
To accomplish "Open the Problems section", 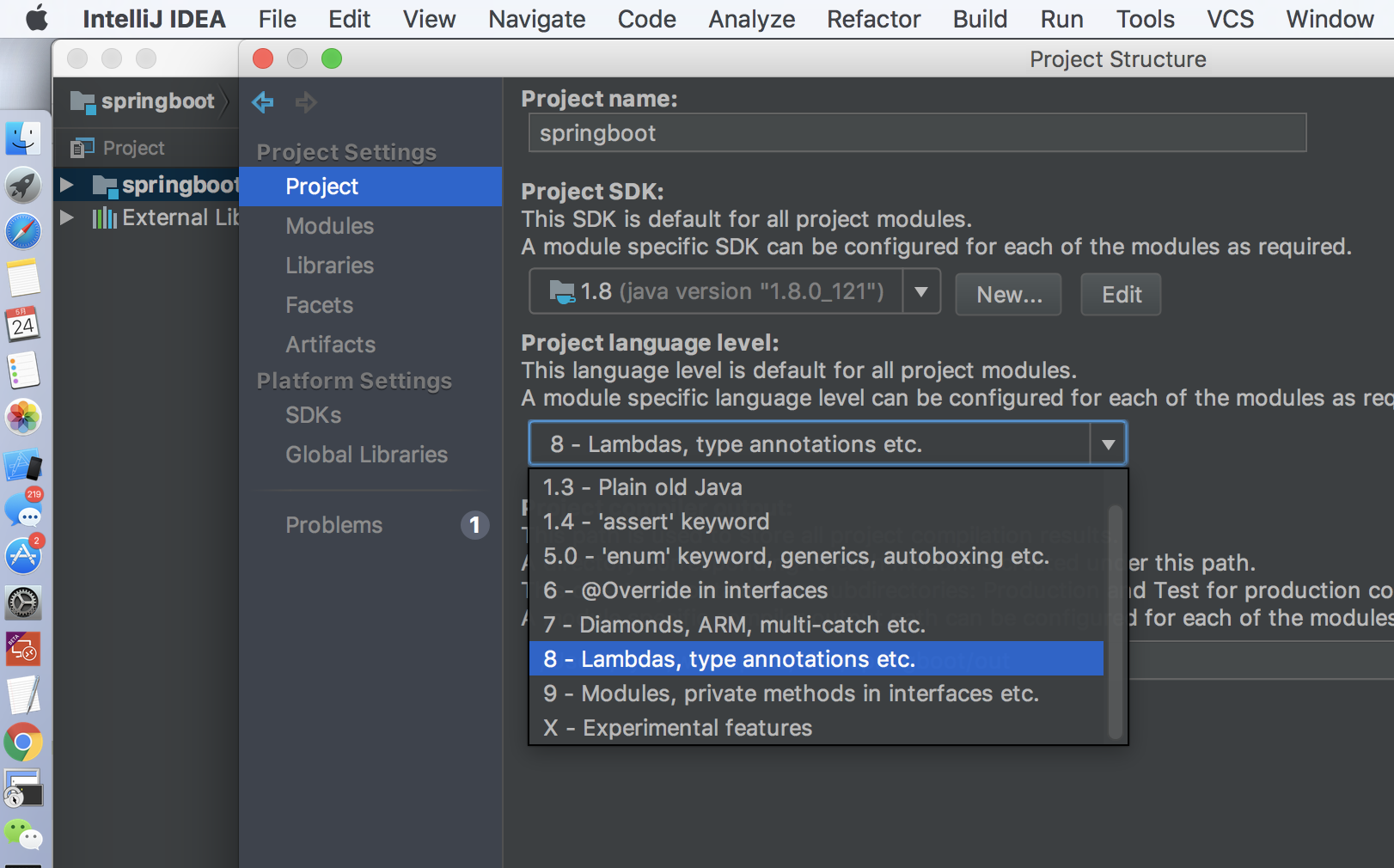I will [334, 525].
